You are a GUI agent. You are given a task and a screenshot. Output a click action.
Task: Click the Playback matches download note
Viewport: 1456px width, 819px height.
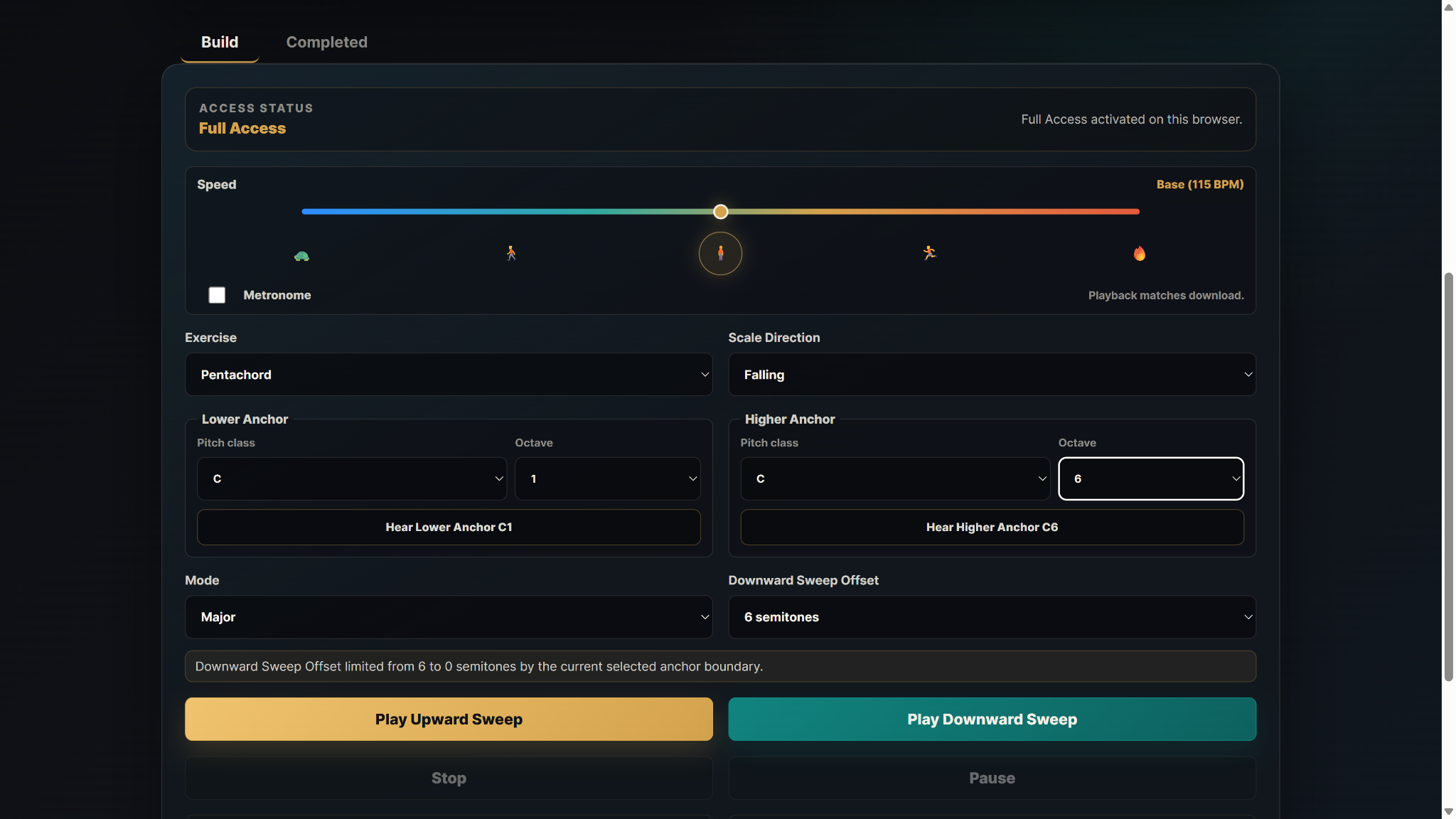point(1166,295)
